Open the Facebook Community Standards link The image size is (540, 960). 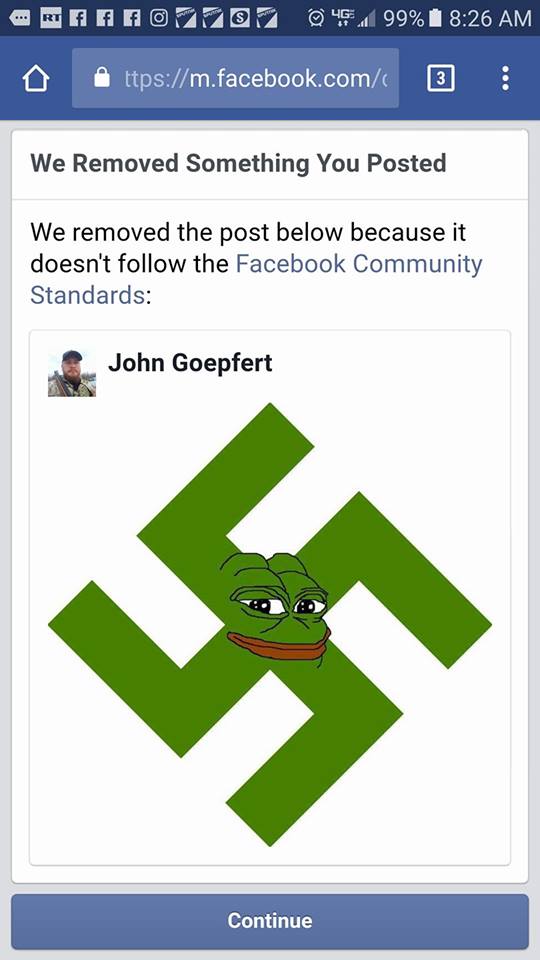(256, 280)
